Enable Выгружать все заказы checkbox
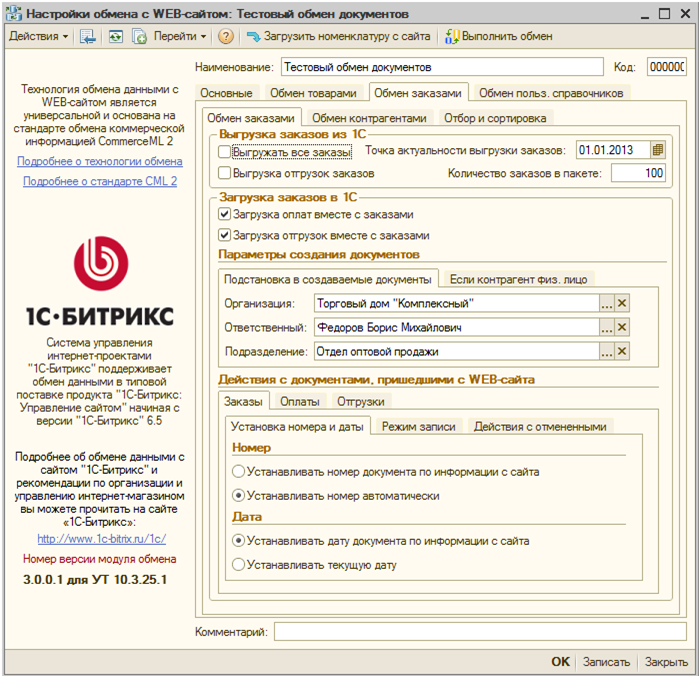Screen dimensions: 700x677 [224, 152]
